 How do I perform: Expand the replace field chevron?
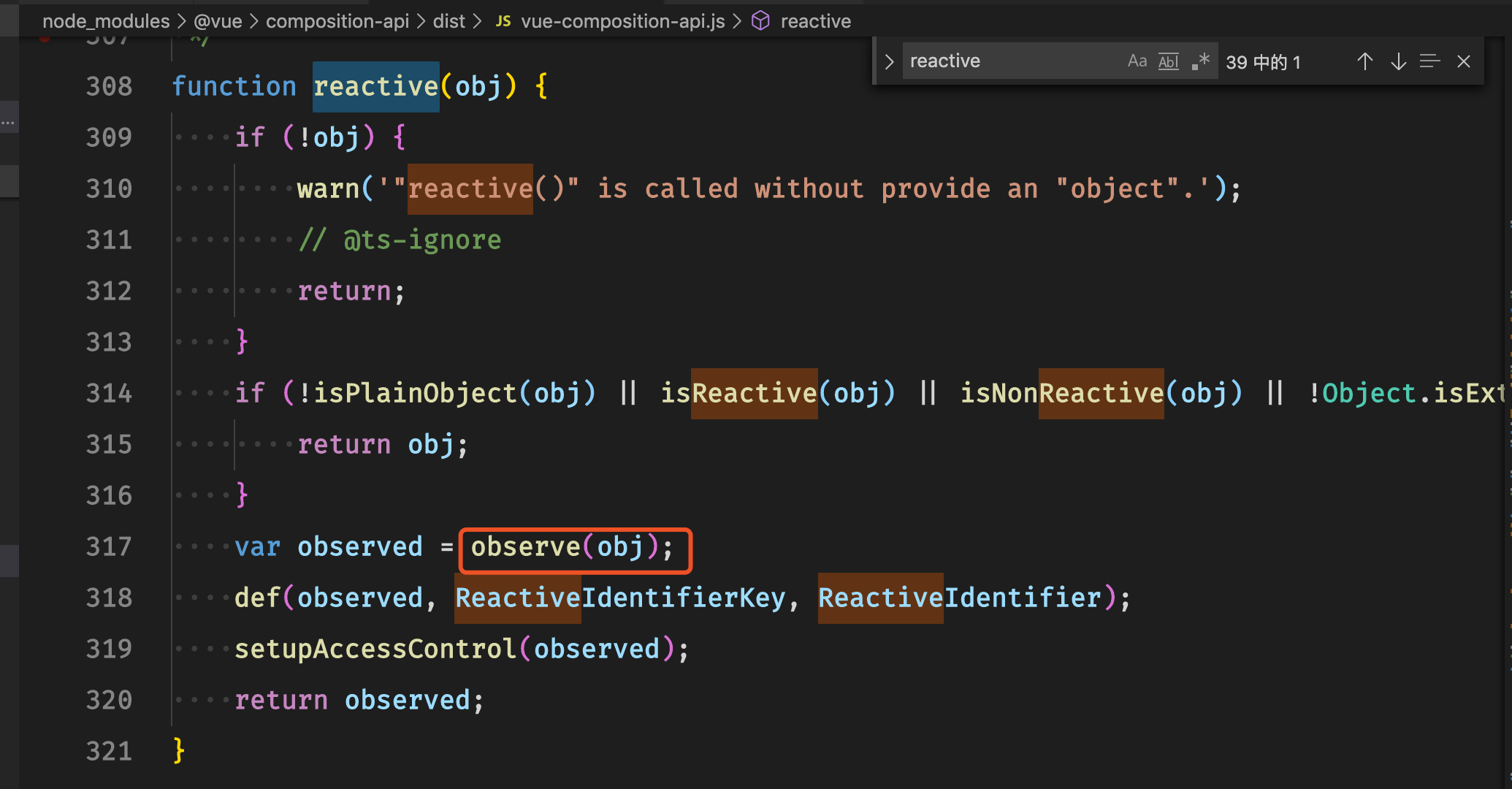tap(889, 61)
